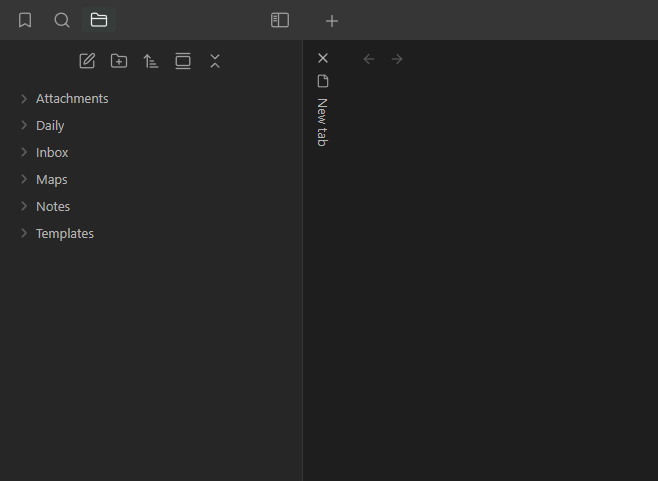Image resolution: width=658 pixels, height=481 pixels.
Task: Select the Maps folder name
Action: pos(52,180)
